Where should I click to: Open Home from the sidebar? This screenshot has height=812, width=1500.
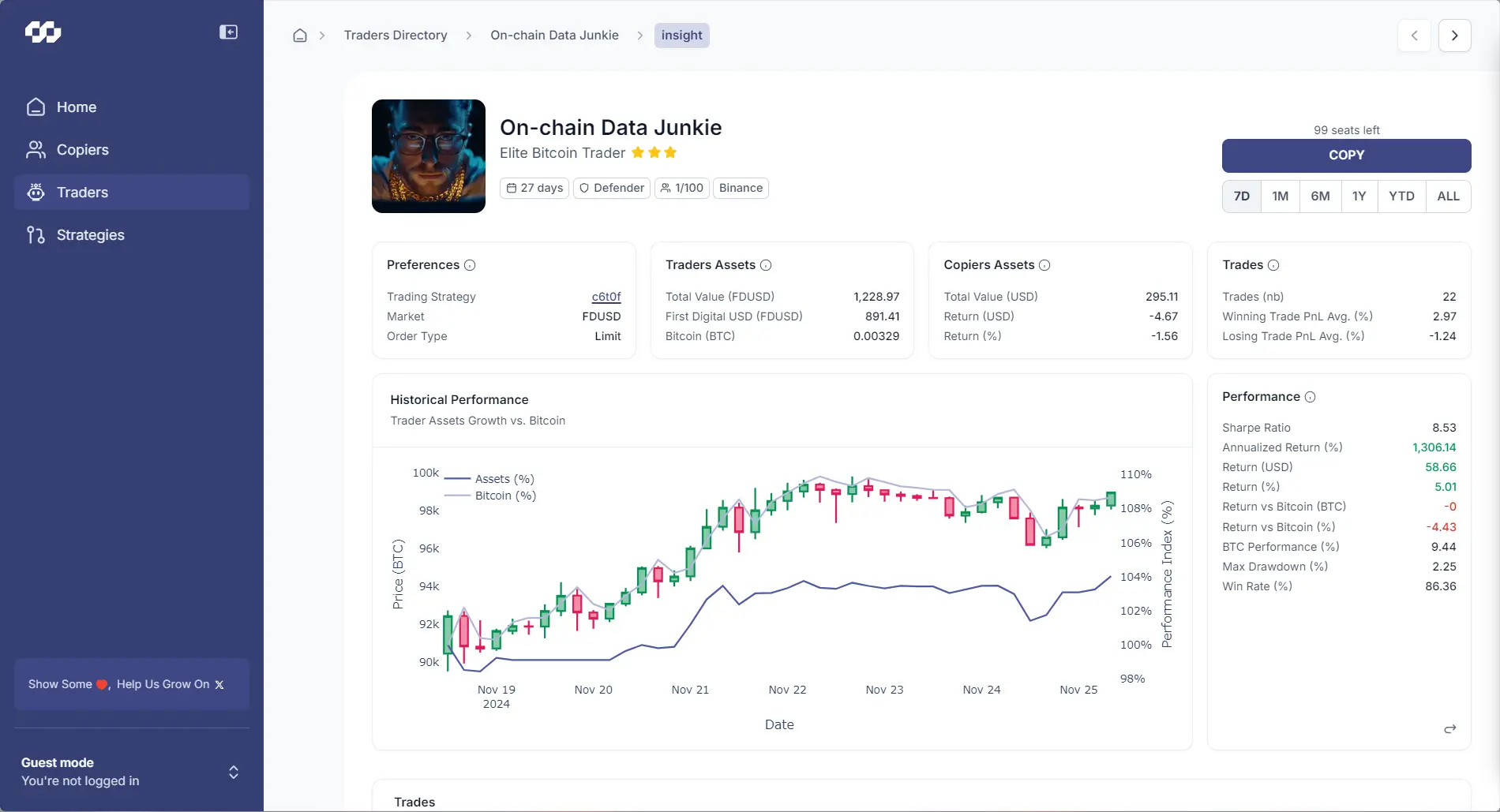(x=77, y=107)
